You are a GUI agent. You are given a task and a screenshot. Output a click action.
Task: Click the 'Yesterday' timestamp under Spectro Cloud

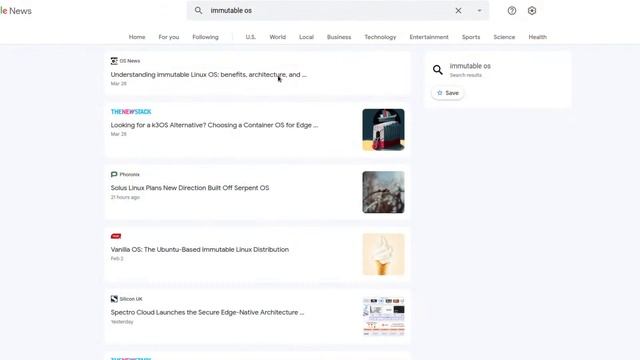(122, 322)
